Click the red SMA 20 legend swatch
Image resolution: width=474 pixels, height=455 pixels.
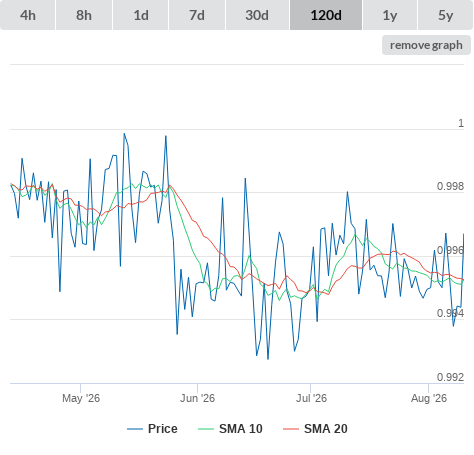click(x=291, y=429)
